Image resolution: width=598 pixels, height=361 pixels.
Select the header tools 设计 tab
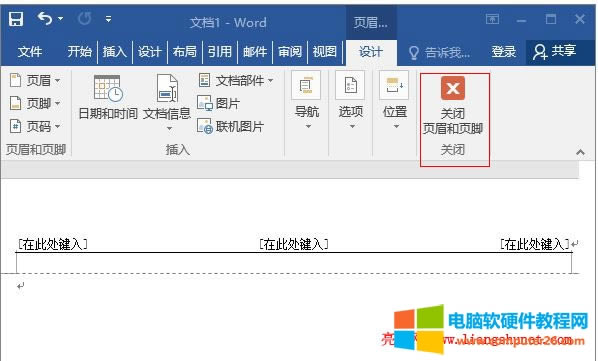371,52
